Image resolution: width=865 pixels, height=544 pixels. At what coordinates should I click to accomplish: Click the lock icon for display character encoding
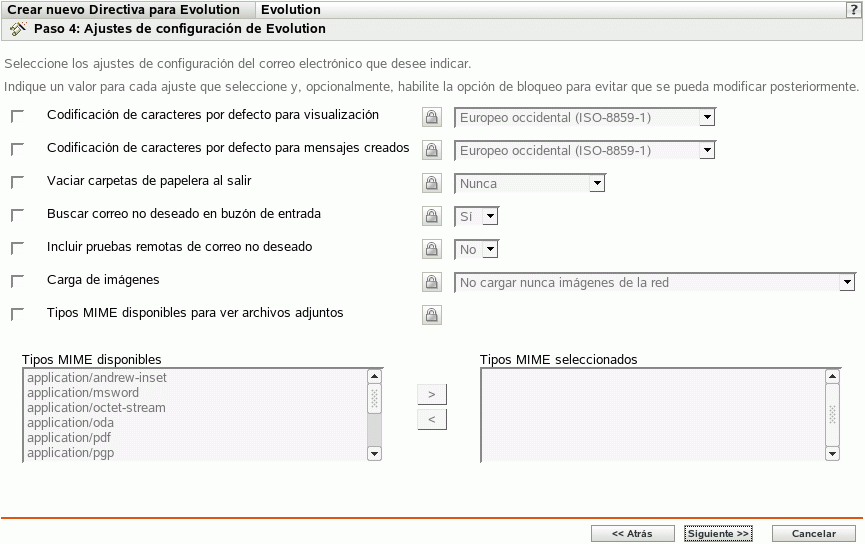coord(432,117)
